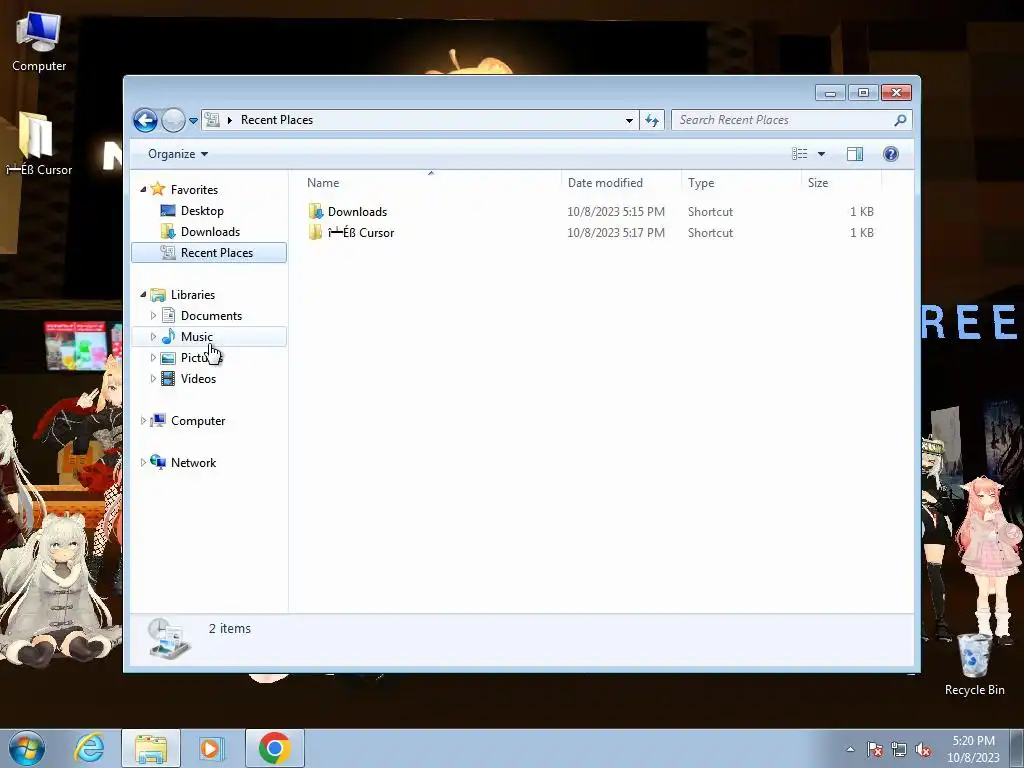Image resolution: width=1024 pixels, height=768 pixels.
Task: Click the Refresh button beside address bar
Action: [652, 120]
